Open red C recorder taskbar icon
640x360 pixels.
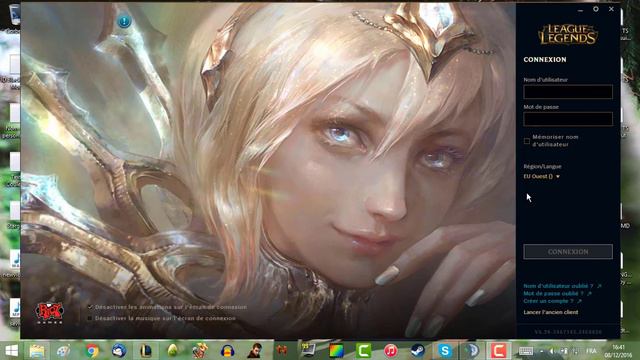coord(498,351)
